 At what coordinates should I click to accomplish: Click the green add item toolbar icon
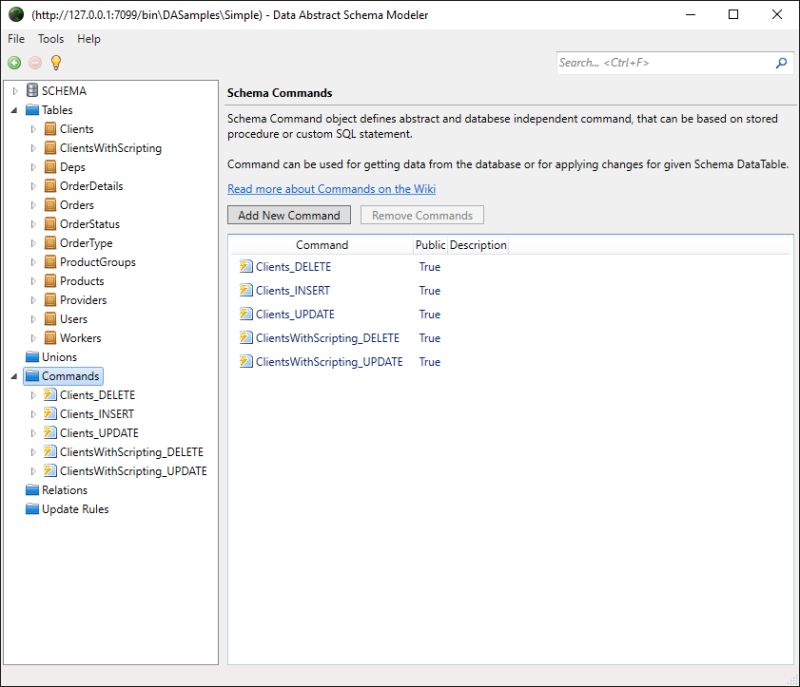[14, 63]
